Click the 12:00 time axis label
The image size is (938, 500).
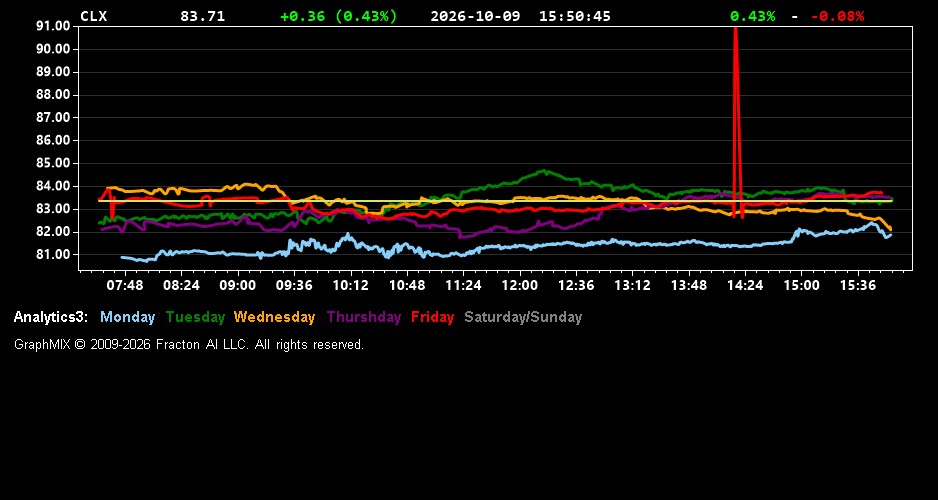519,285
